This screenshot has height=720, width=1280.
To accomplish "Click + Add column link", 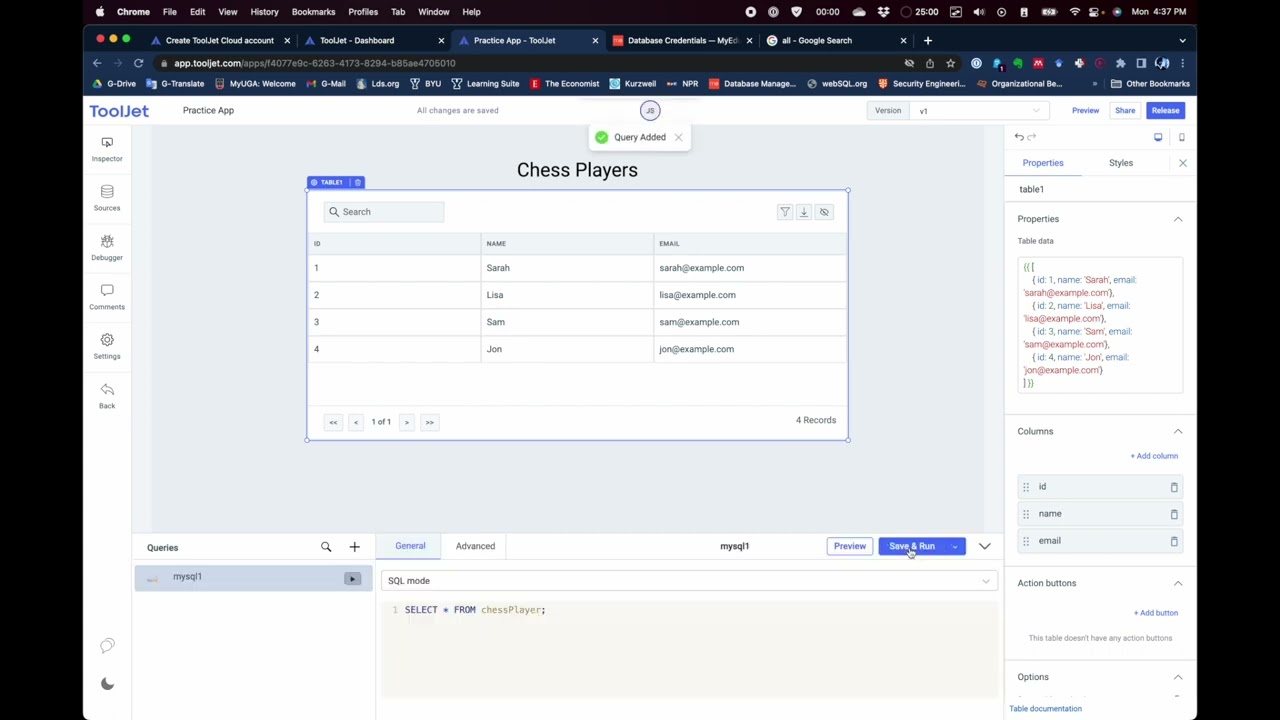I will (1155, 456).
